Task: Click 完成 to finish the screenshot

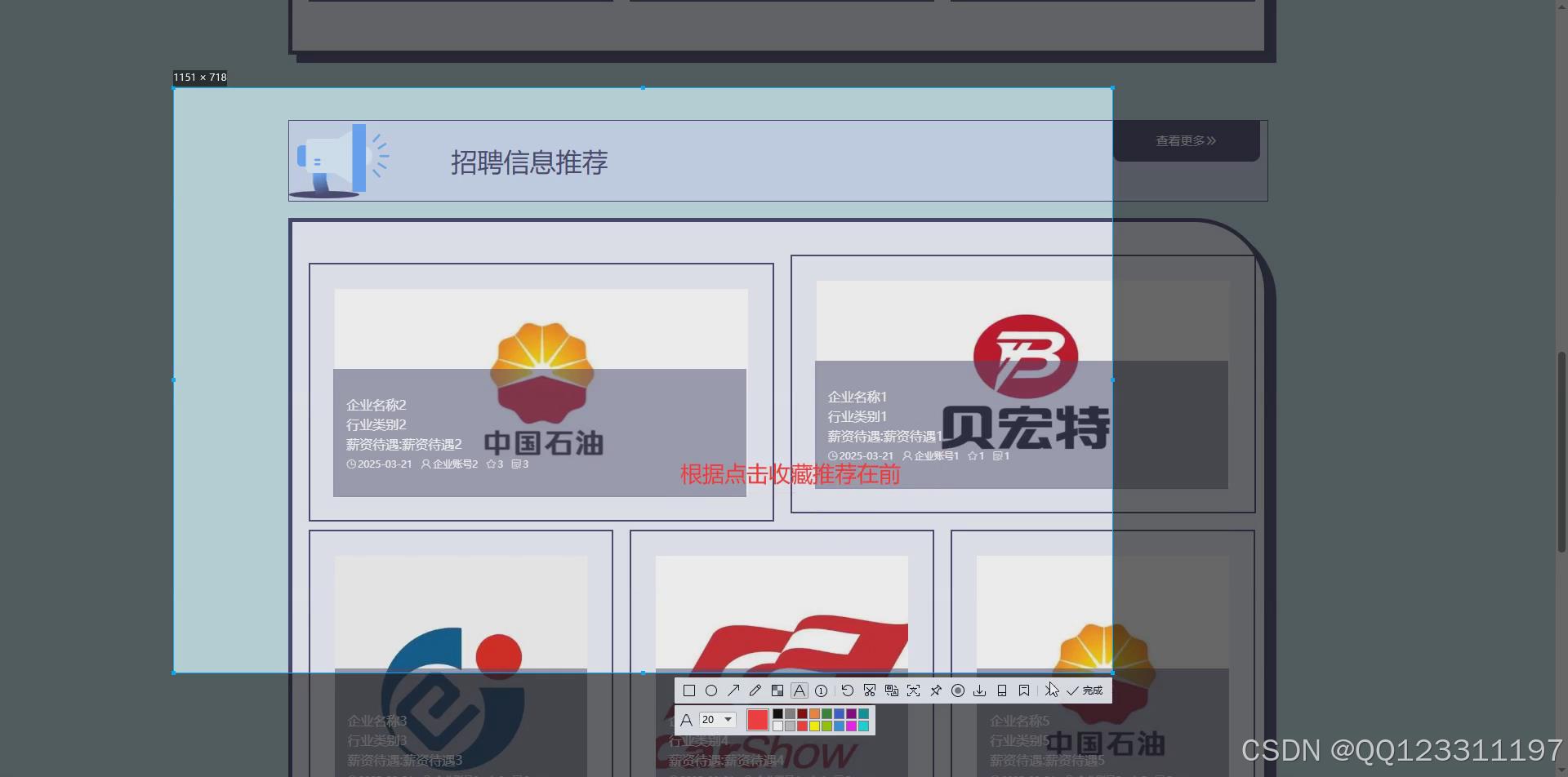Action: 1085,690
